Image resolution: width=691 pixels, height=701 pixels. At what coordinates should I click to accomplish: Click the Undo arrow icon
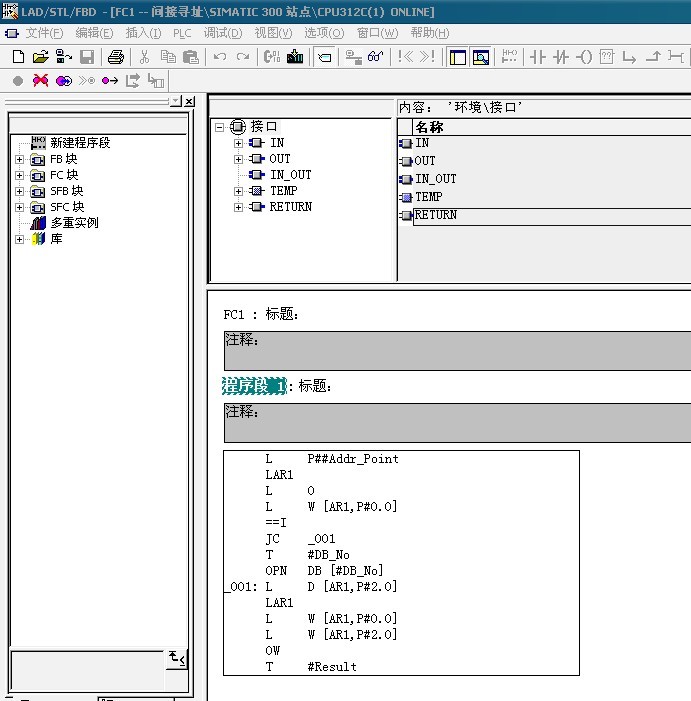coord(220,57)
